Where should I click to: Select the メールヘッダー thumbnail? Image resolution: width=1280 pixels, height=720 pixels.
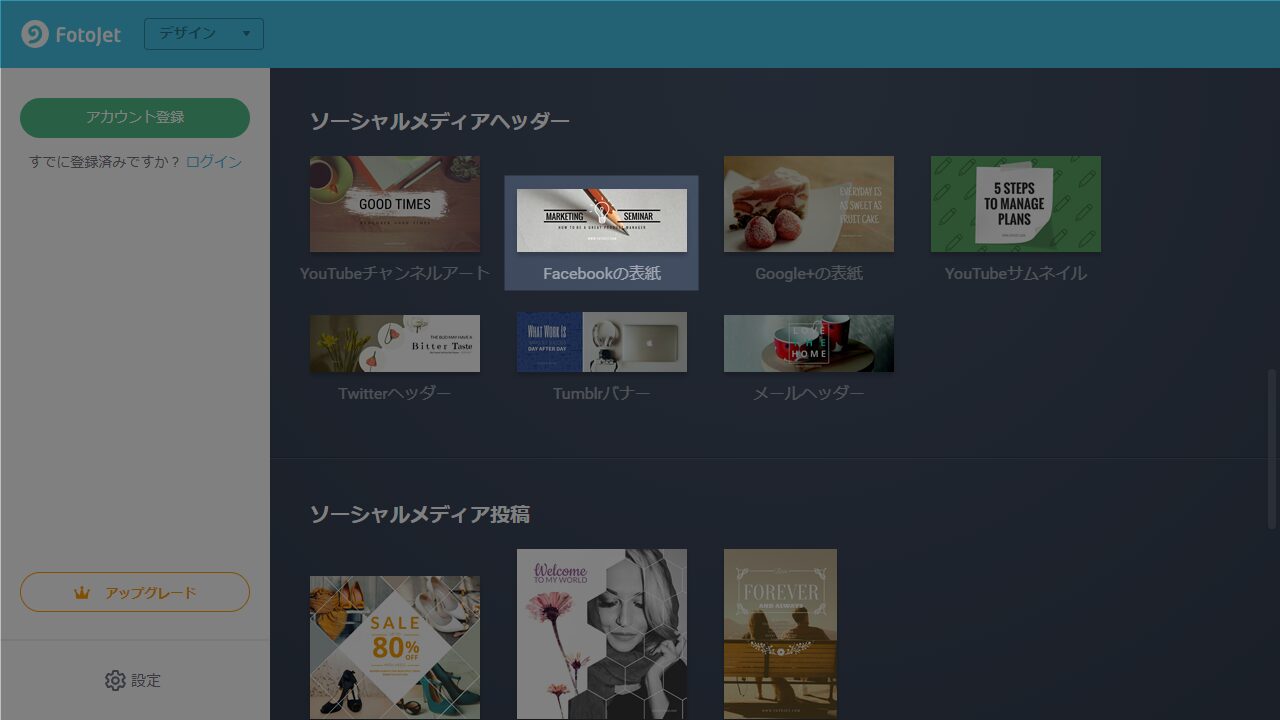pyautogui.click(x=809, y=344)
